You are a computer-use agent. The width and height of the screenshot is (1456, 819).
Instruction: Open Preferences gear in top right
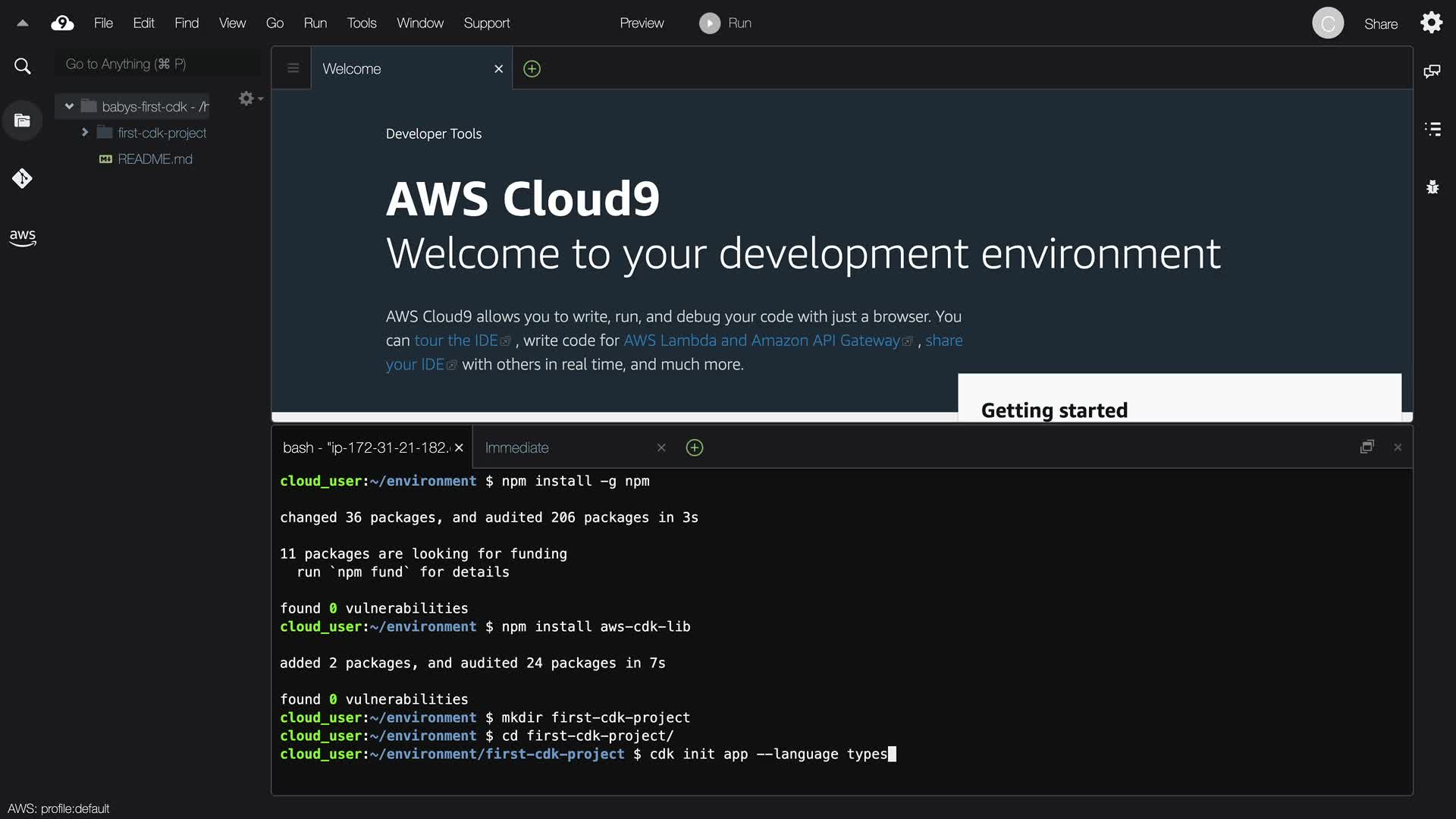coord(1431,23)
